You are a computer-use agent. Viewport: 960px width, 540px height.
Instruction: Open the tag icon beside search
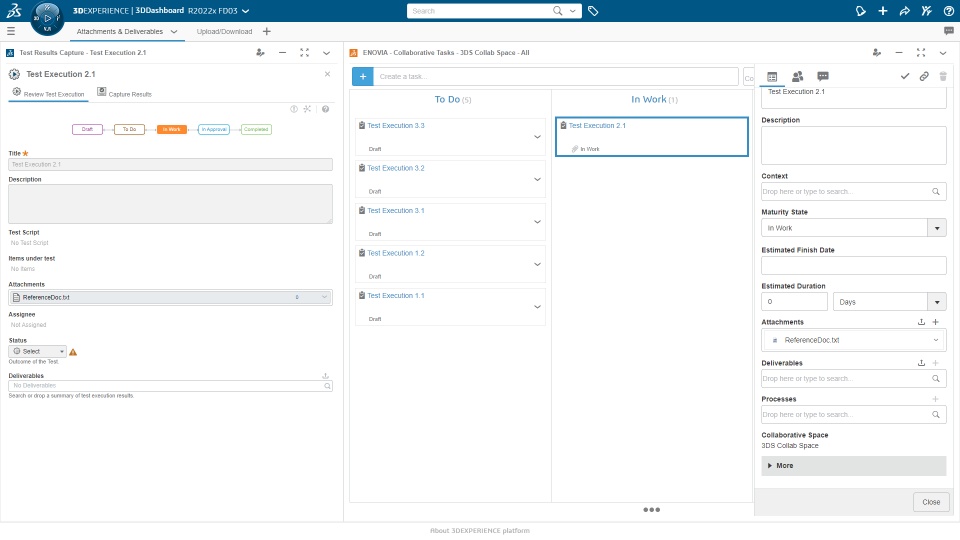pyautogui.click(x=593, y=11)
